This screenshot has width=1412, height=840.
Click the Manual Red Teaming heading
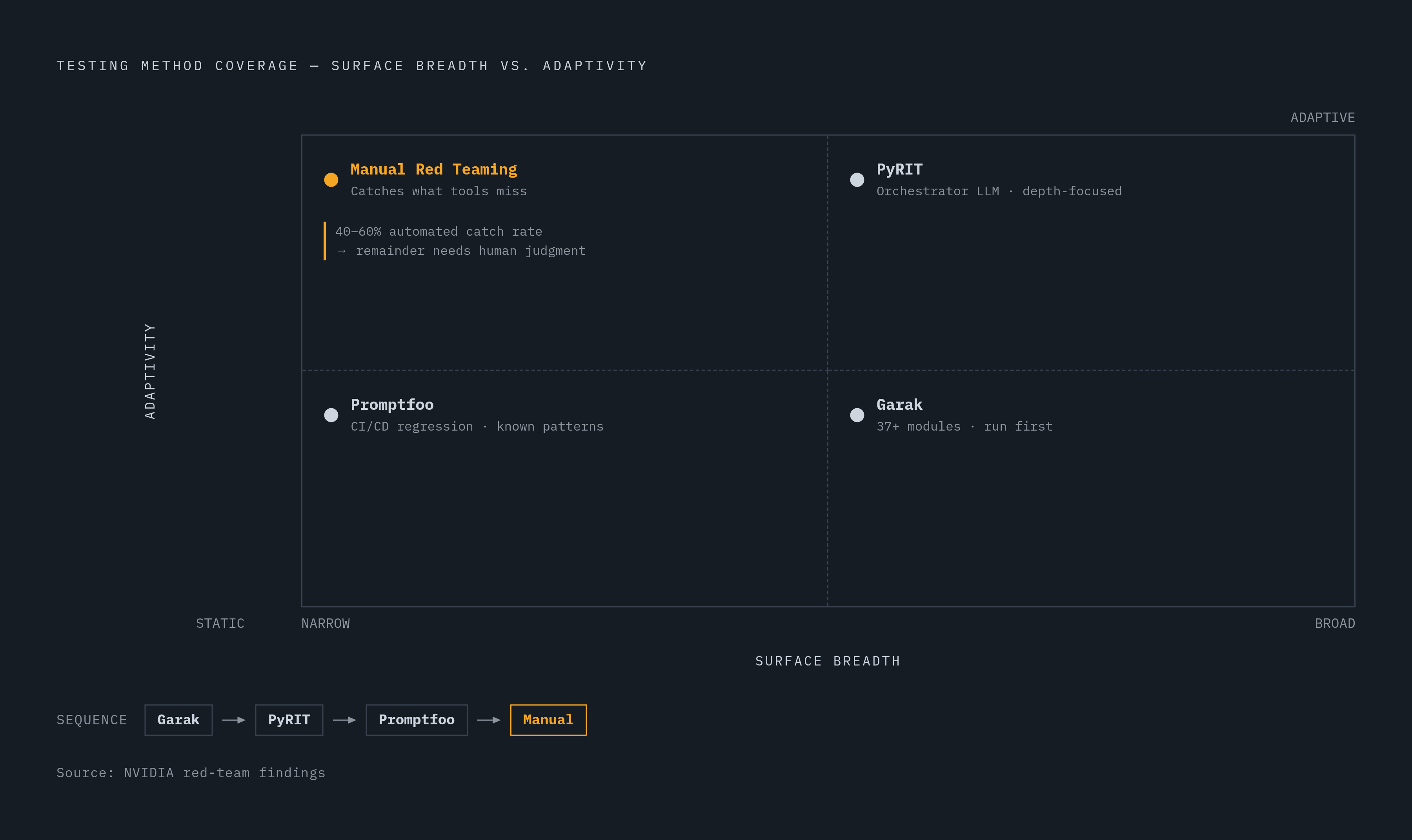click(x=434, y=169)
